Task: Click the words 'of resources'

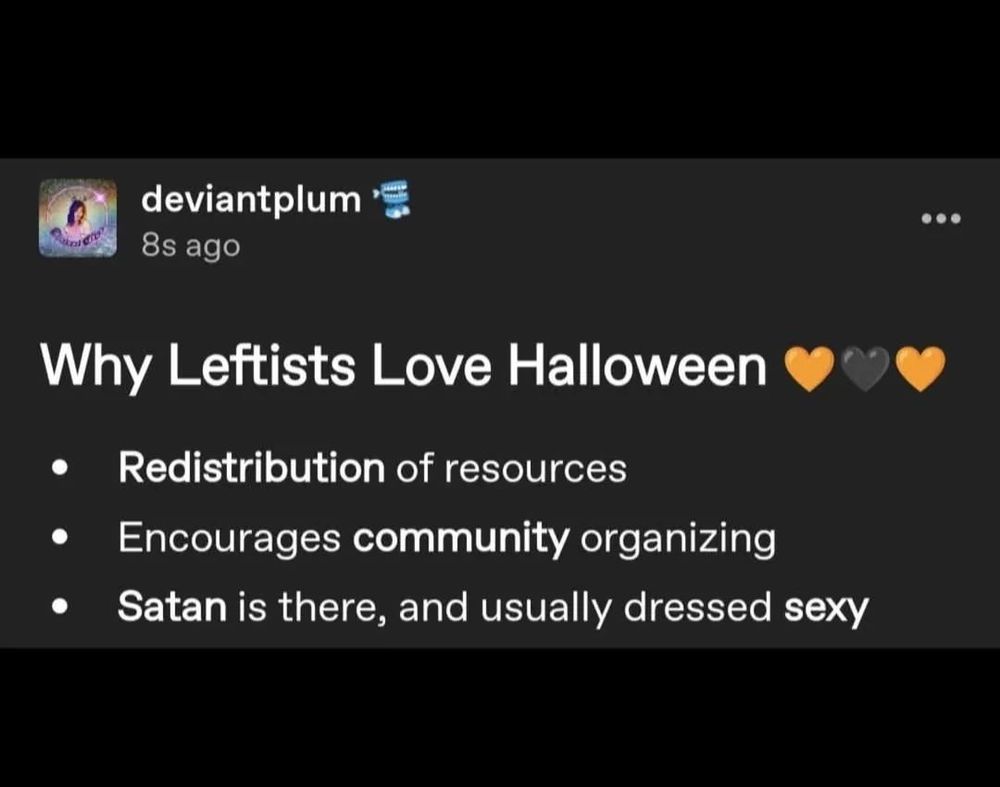Action: tap(511, 469)
